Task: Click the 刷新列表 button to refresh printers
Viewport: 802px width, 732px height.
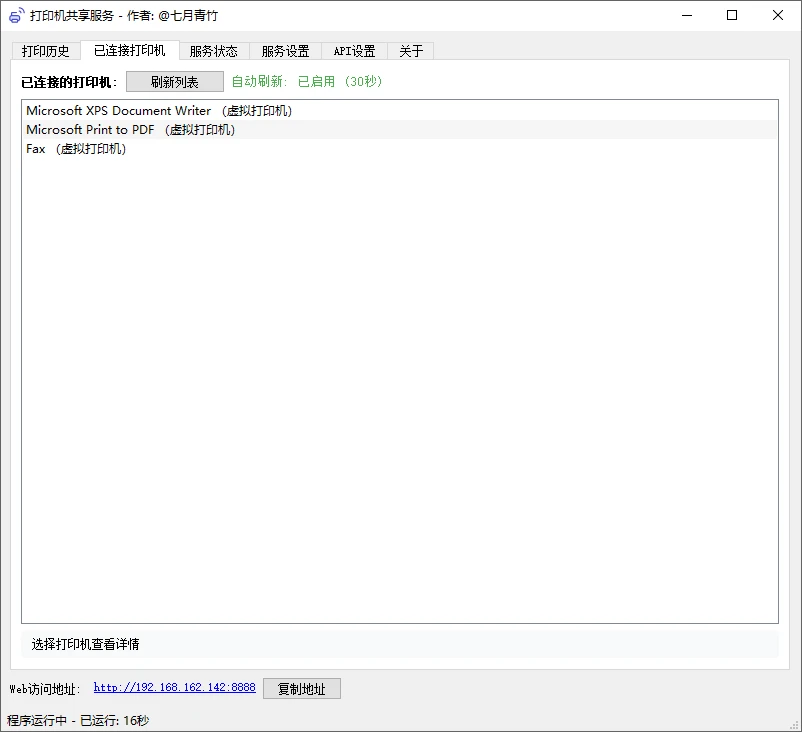Action: point(174,81)
